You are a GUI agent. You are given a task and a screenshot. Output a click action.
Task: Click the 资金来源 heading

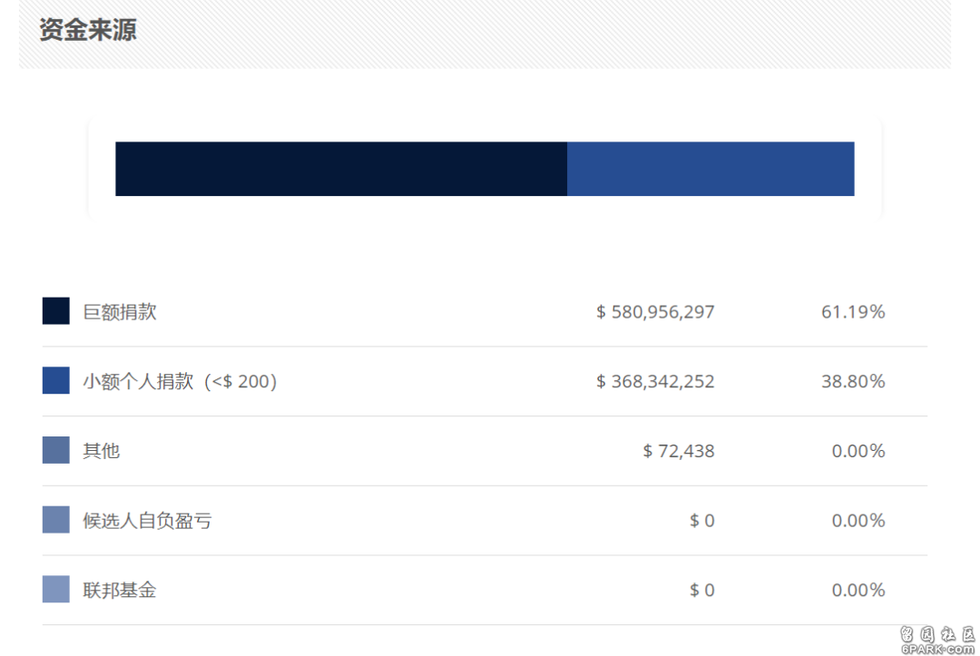[x=88, y=30]
